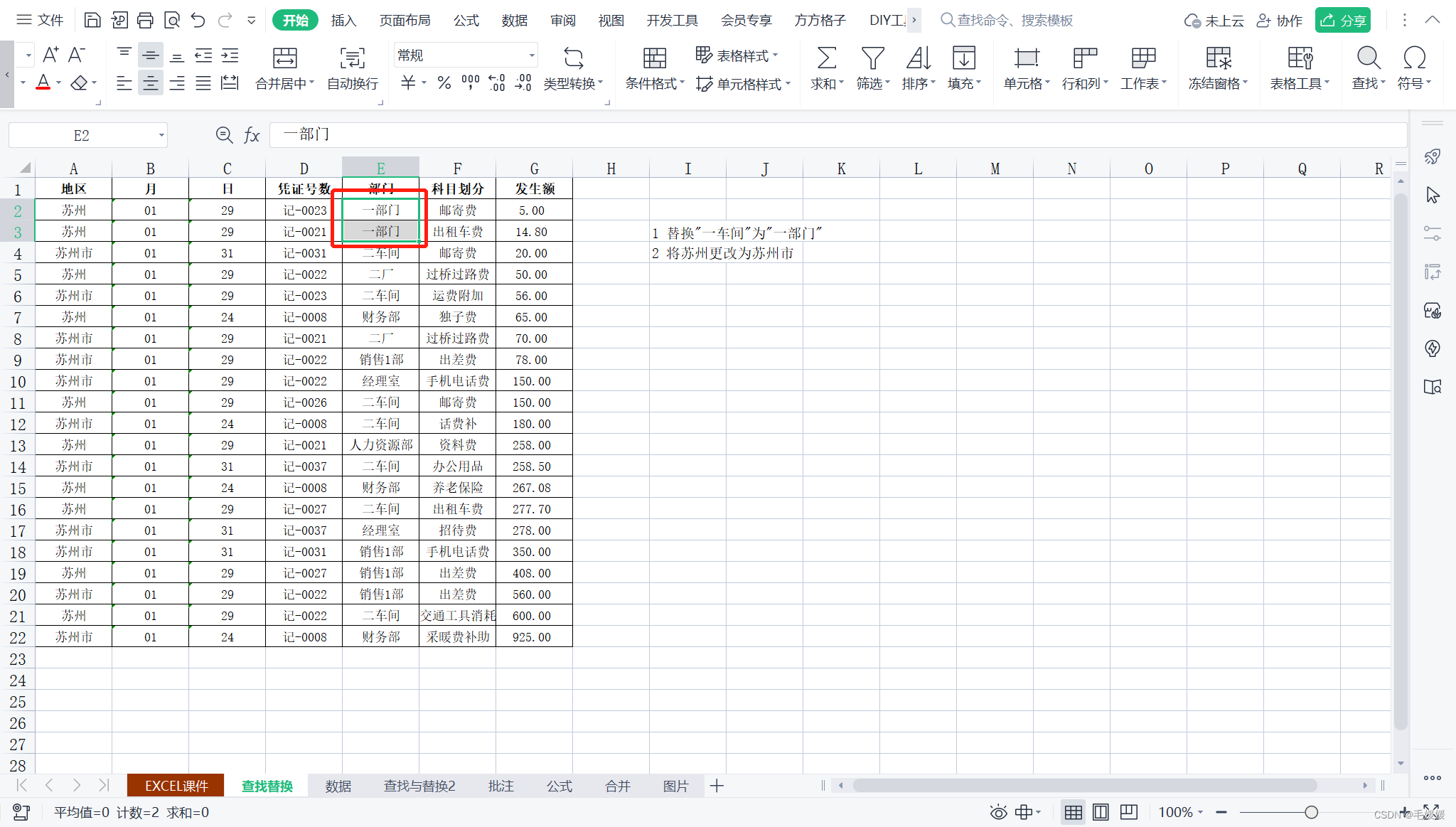This screenshot has width=1456, height=827.
Task: Click the insert function fx icon
Action: [x=252, y=135]
